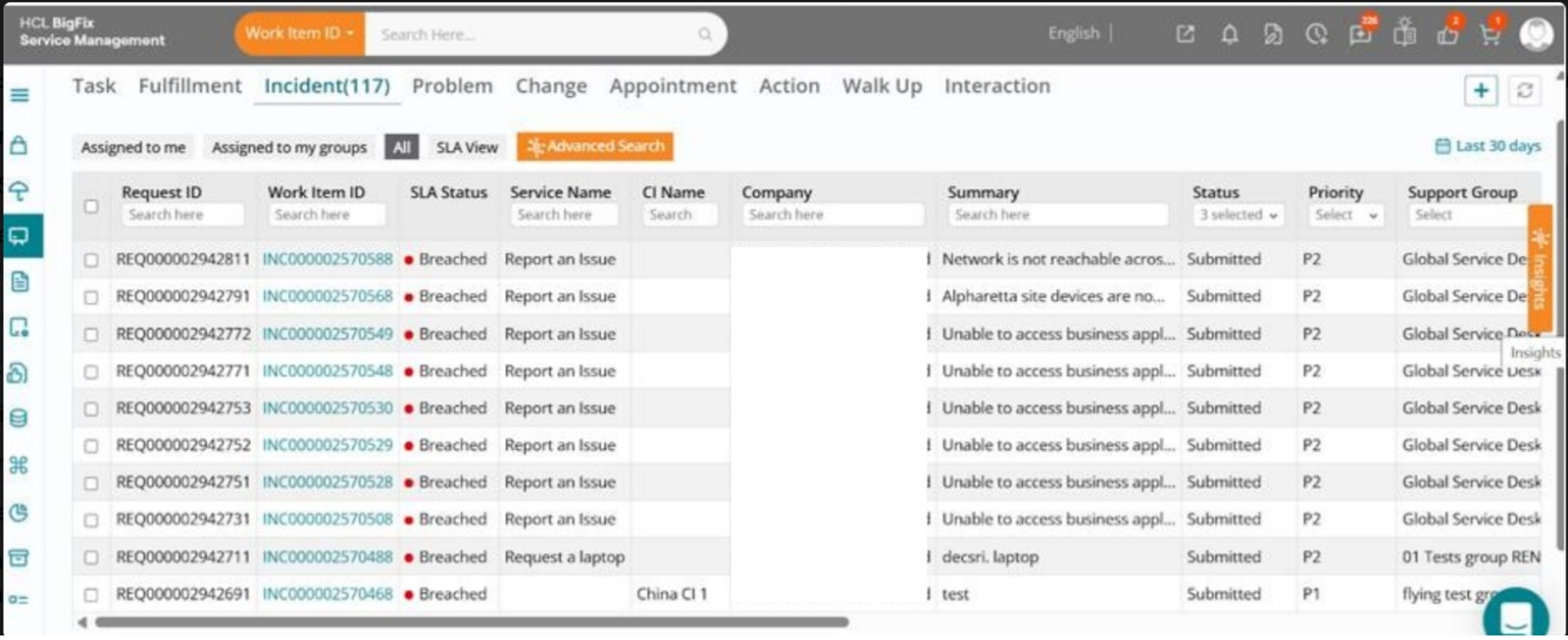Image resolution: width=1568 pixels, height=640 pixels.
Task: Click the search magnifier icon
Action: [x=705, y=35]
